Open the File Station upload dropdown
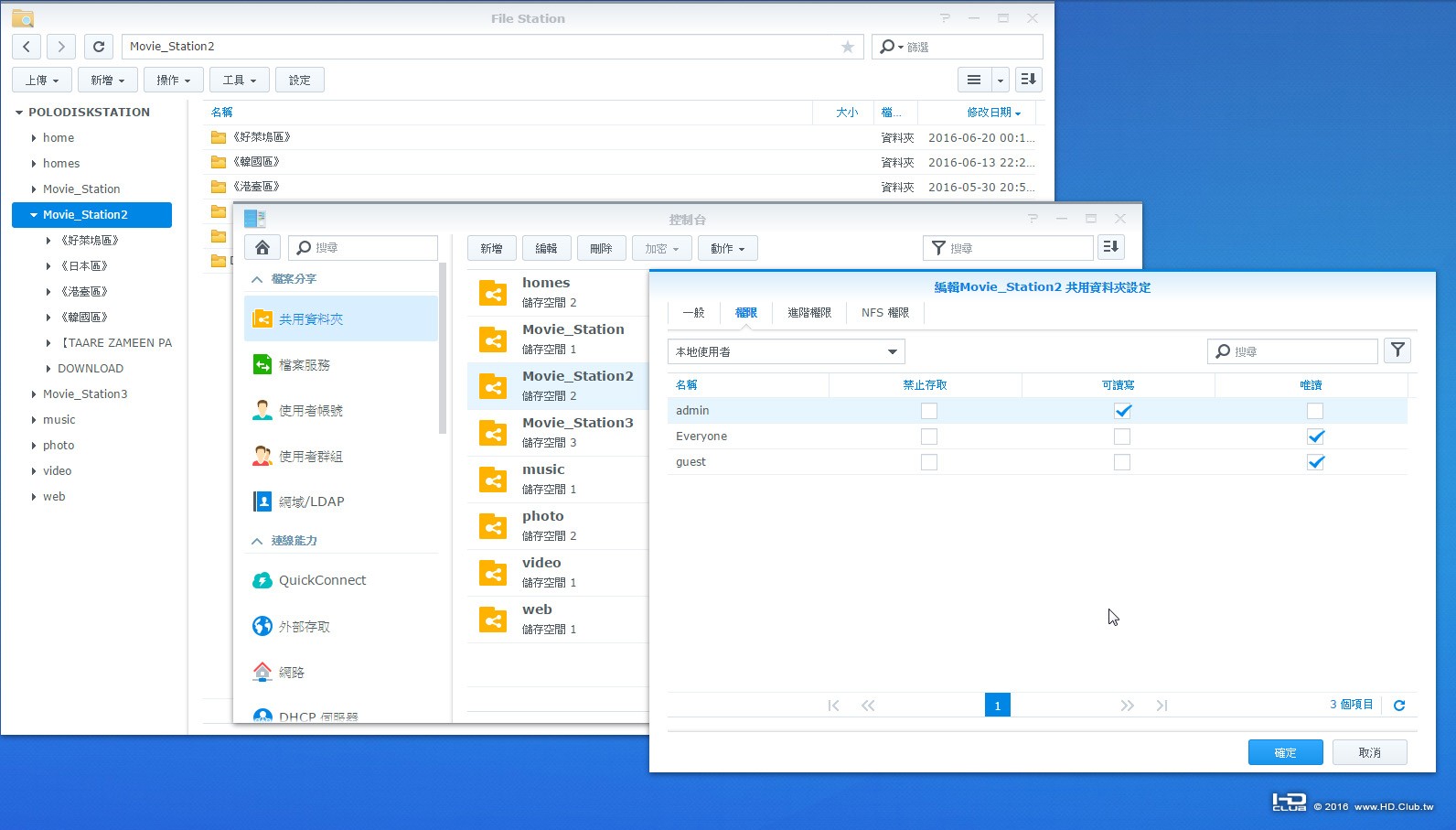The image size is (1456, 830). tap(41, 80)
